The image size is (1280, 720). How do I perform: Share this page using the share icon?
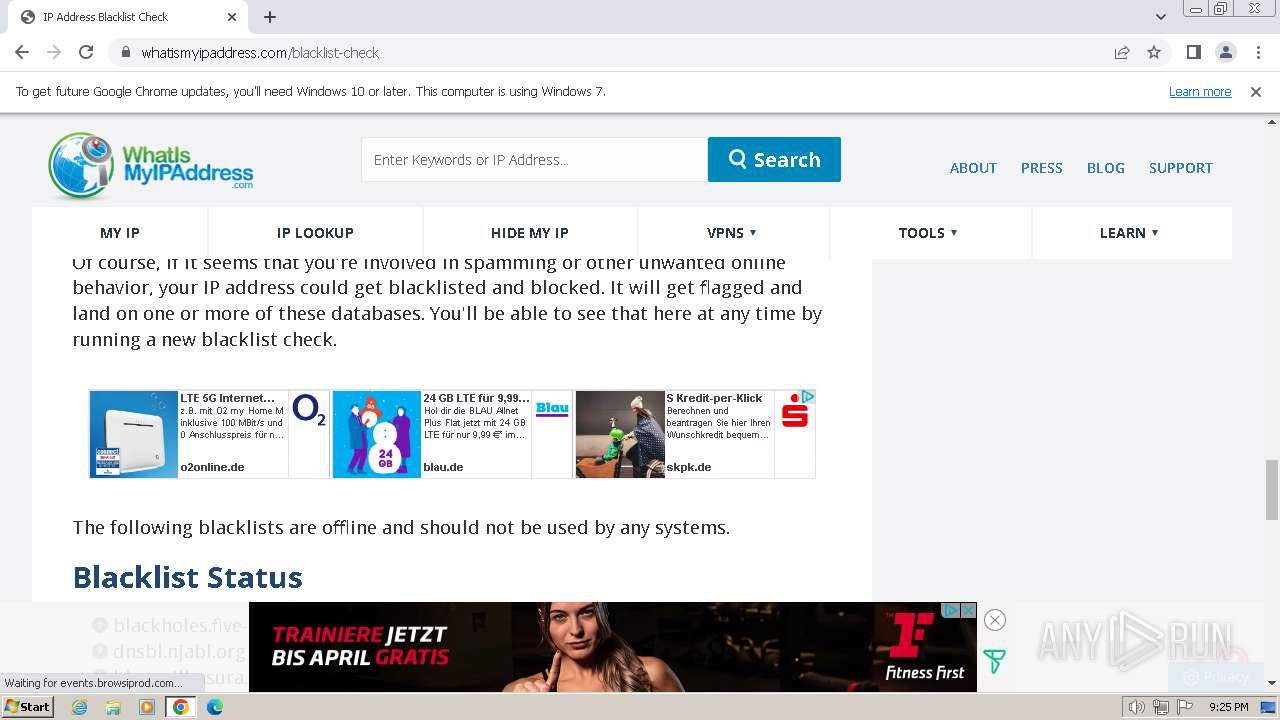(1122, 53)
